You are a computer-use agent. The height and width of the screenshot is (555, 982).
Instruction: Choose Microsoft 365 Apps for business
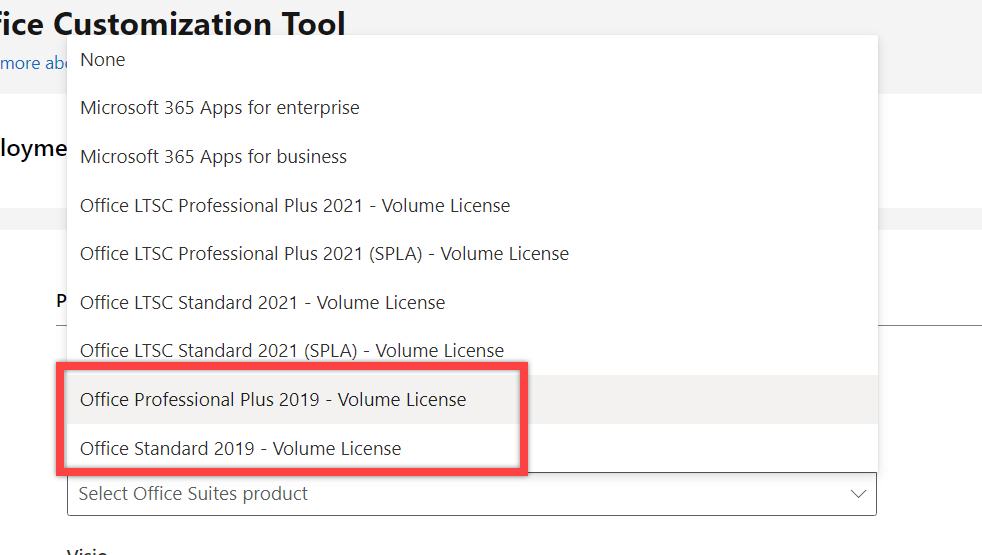pos(472,157)
